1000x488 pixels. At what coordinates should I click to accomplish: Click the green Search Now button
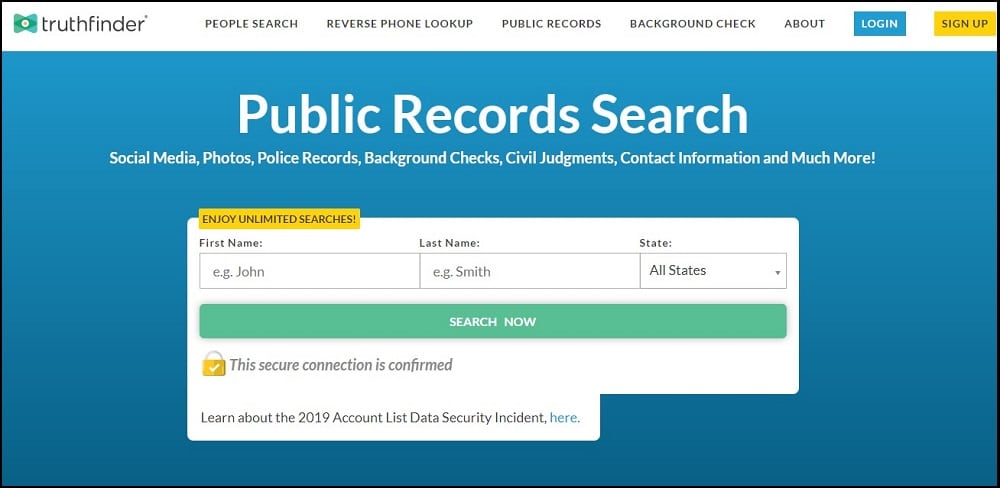pyautogui.click(x=493, y=322)
